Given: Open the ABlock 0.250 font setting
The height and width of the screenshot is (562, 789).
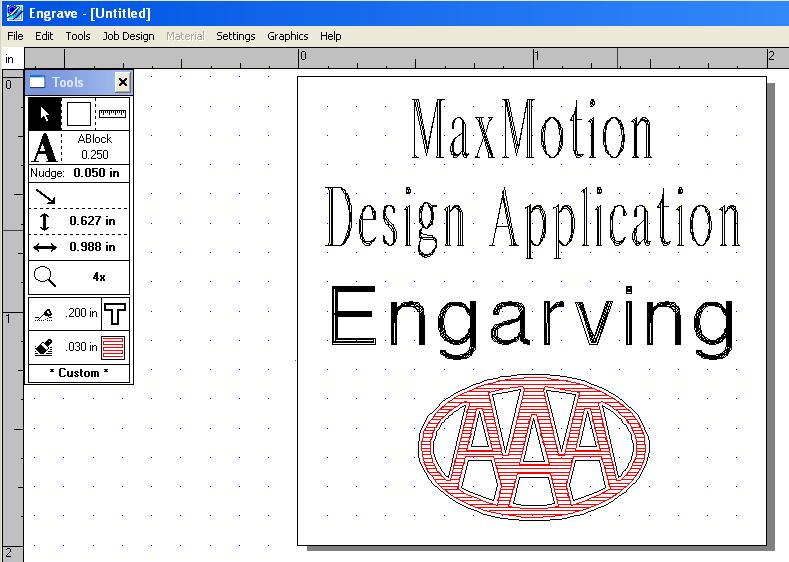Looking at the screenshot, I should (95, 147).
